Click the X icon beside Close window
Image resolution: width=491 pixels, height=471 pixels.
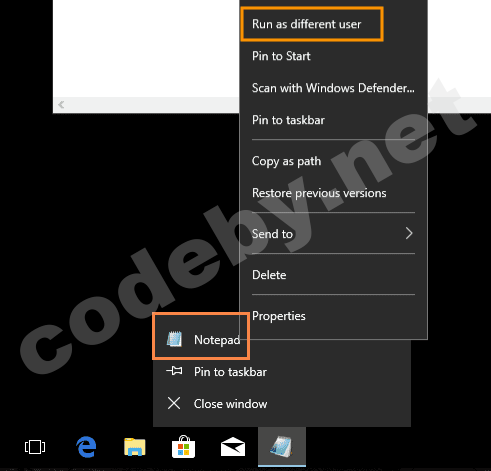pyautogui.click(x=174, y=403)
